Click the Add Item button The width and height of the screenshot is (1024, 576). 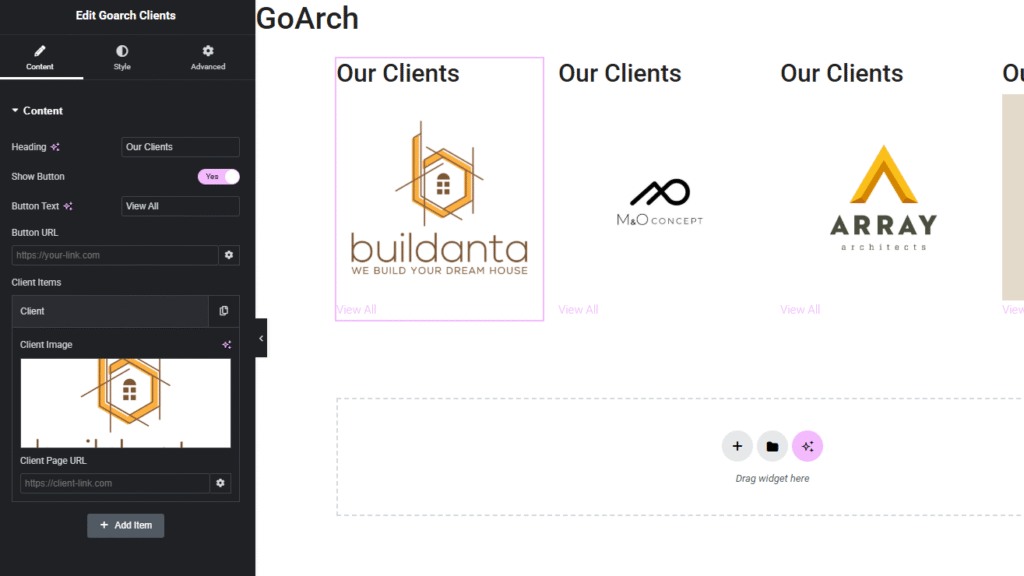[x=125, y=525]
